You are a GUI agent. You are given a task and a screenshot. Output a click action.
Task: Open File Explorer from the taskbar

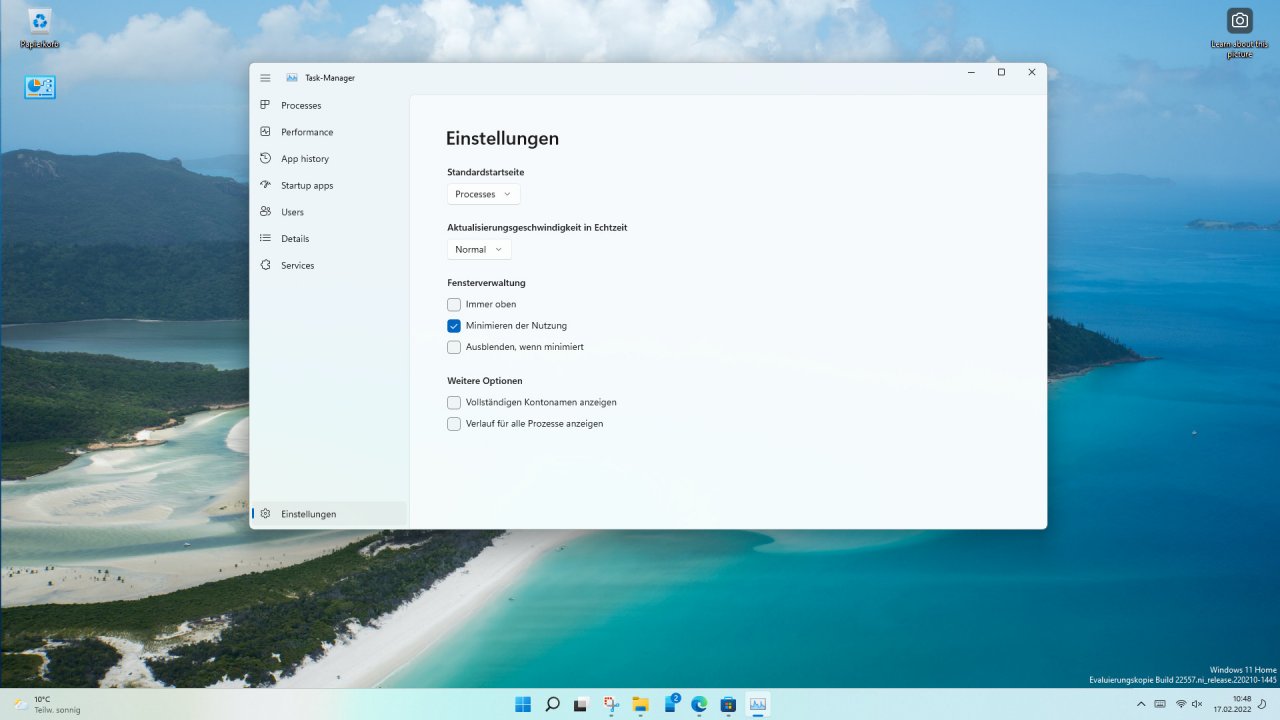click(x=640, y=704)
